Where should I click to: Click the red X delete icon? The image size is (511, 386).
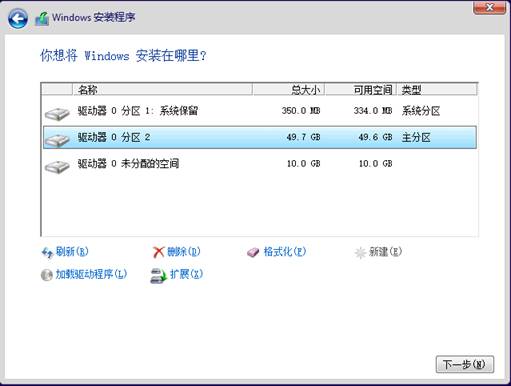coord(159,252)
